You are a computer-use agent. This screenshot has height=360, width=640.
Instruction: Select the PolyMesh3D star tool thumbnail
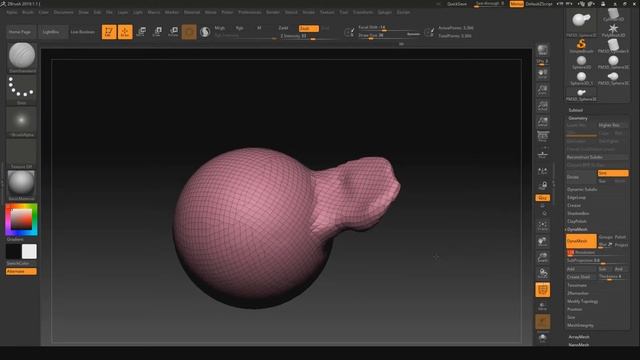click(x=613, y=30)
